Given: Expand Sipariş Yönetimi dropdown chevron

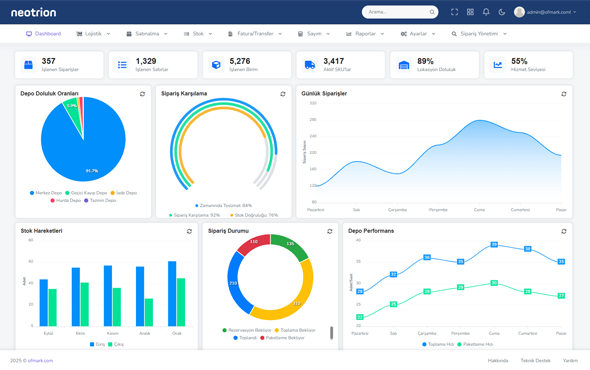Looking at the screenshot, I should [505, 34].
